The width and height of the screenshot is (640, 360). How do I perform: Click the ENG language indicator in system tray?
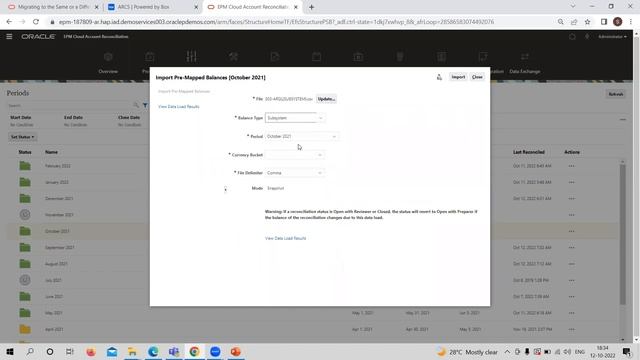coord(580,351)
